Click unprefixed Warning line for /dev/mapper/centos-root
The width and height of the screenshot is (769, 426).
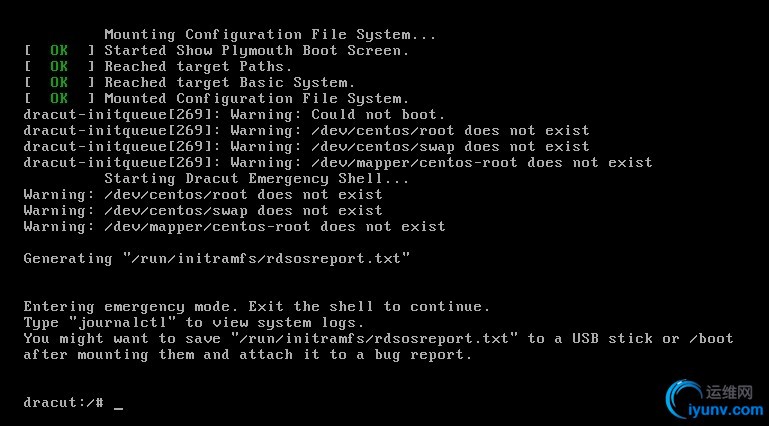click(234, 226)
